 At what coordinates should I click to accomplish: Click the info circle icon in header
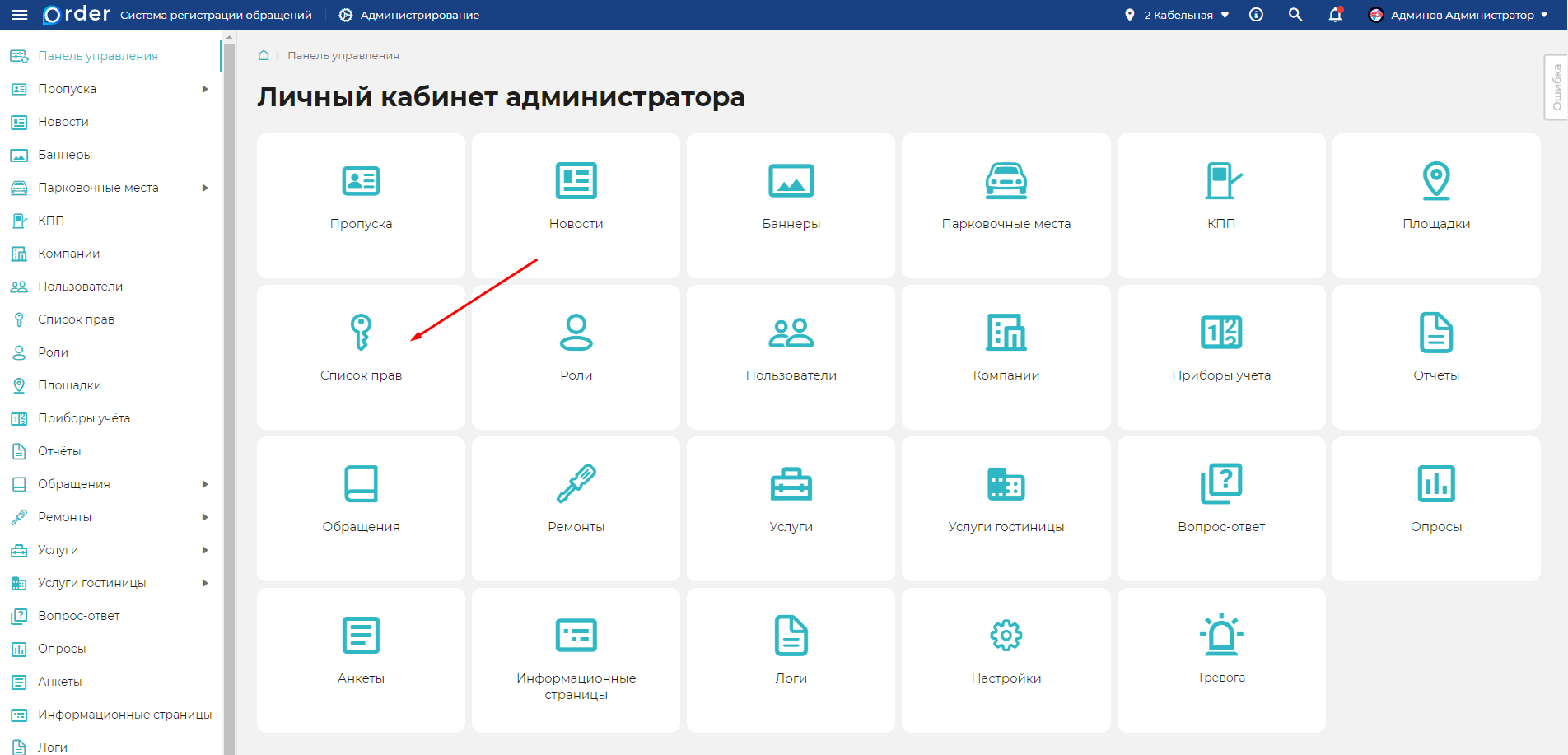pyautogui.click(x=1256, y=15)
